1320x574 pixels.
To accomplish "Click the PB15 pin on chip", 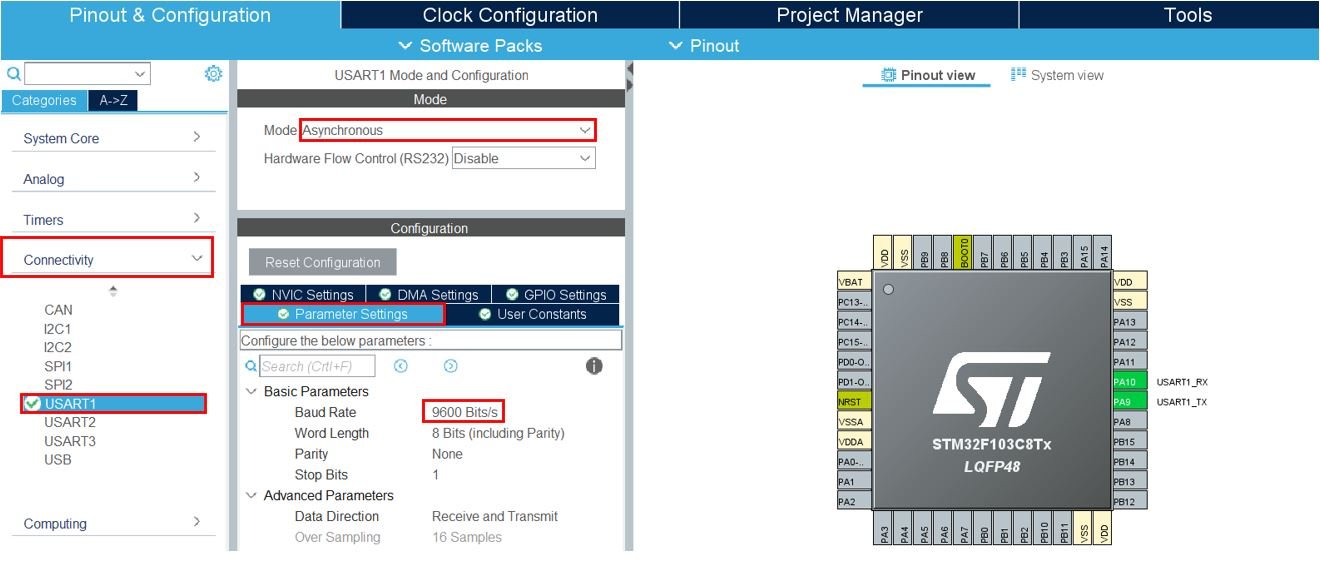I will [x=1129, y=442].
